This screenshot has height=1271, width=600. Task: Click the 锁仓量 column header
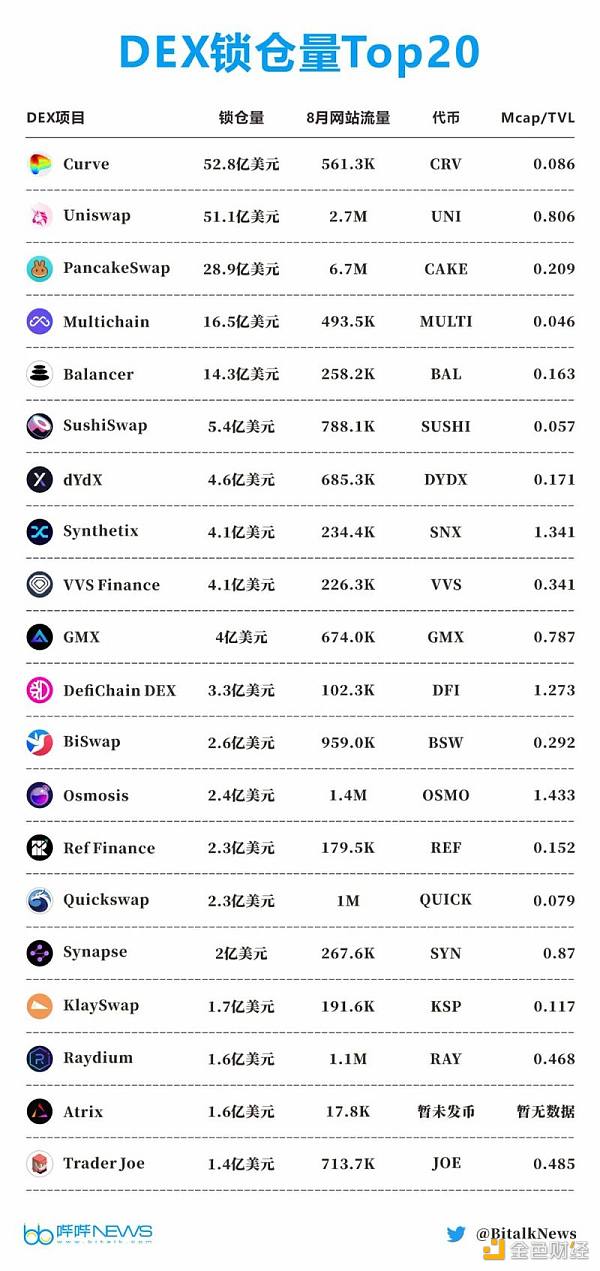click(241, 118)
